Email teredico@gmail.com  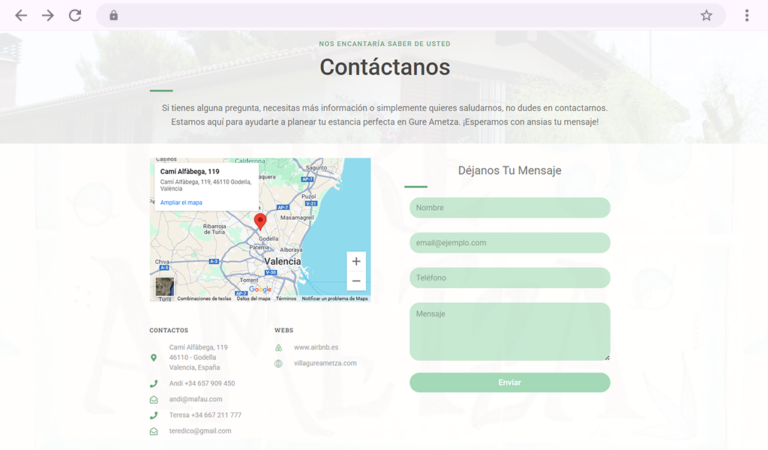coord(200,431)
